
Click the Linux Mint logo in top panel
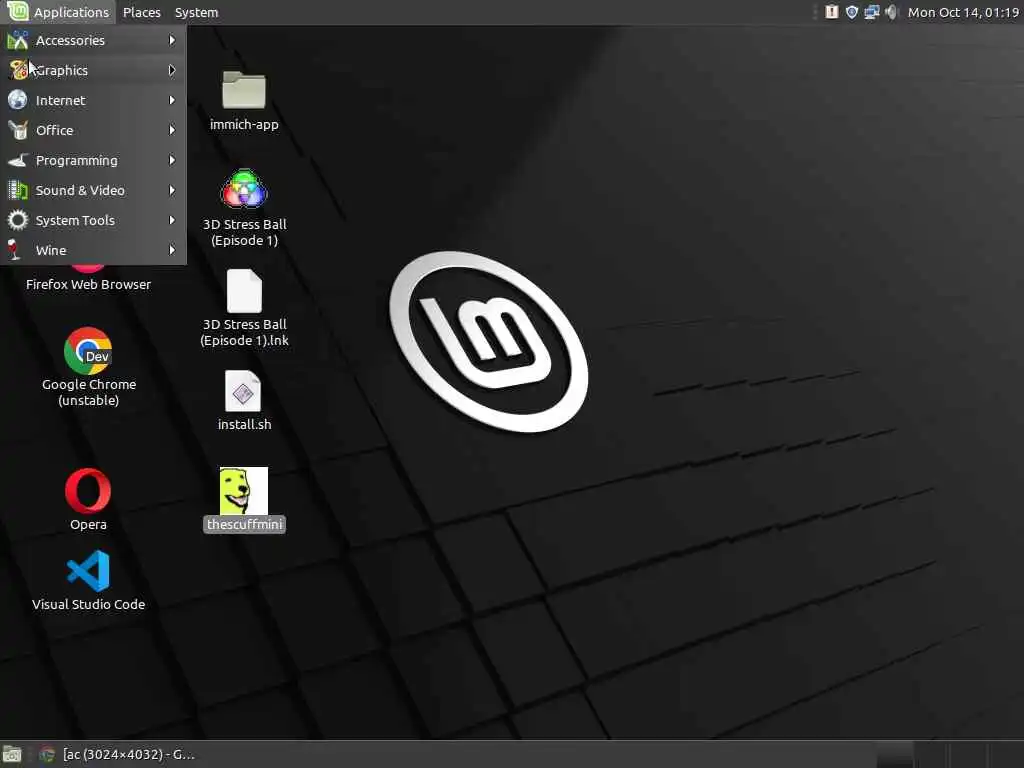tap(18, 11)
